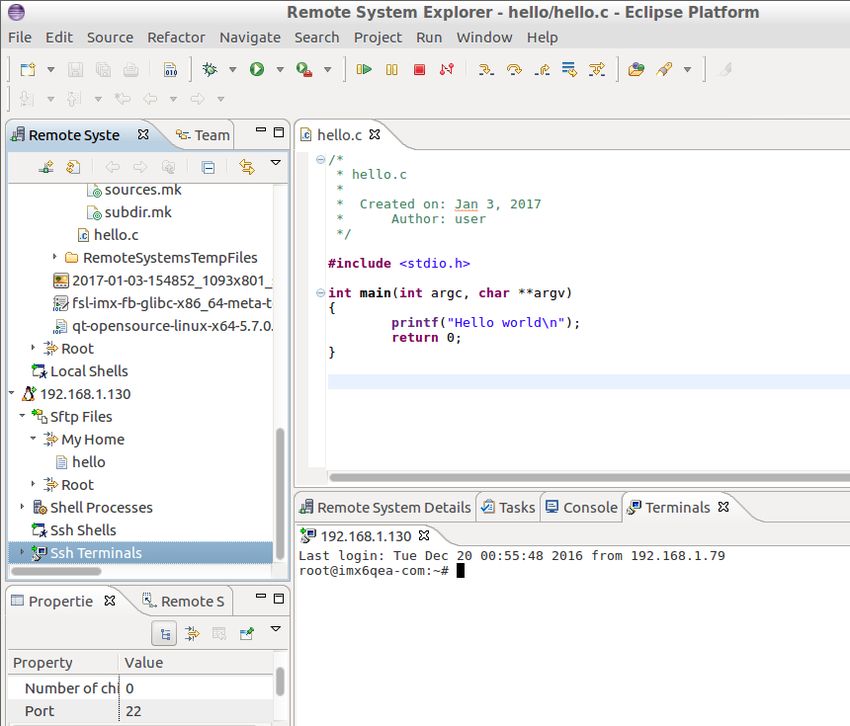Click the Disconnect icon

tap(447, 69)
